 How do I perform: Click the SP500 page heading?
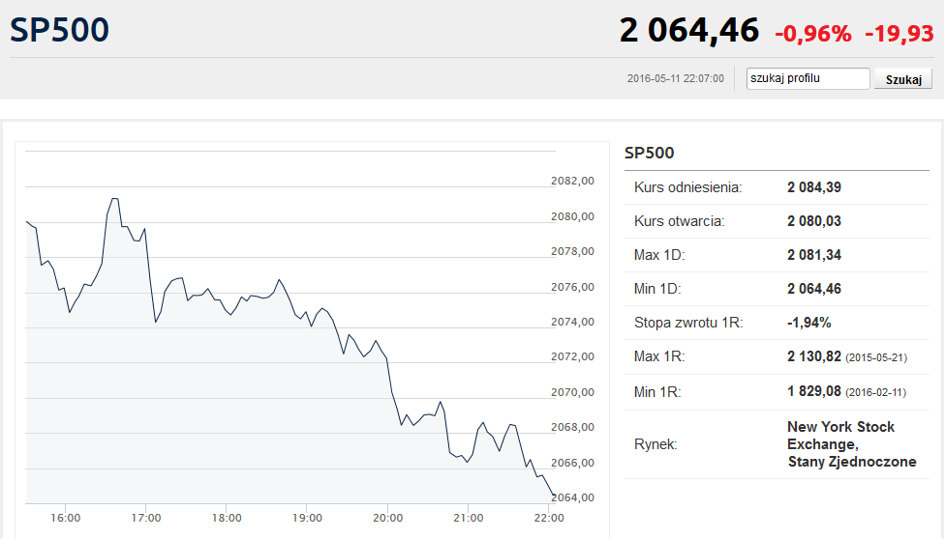[x=60, y=30]
